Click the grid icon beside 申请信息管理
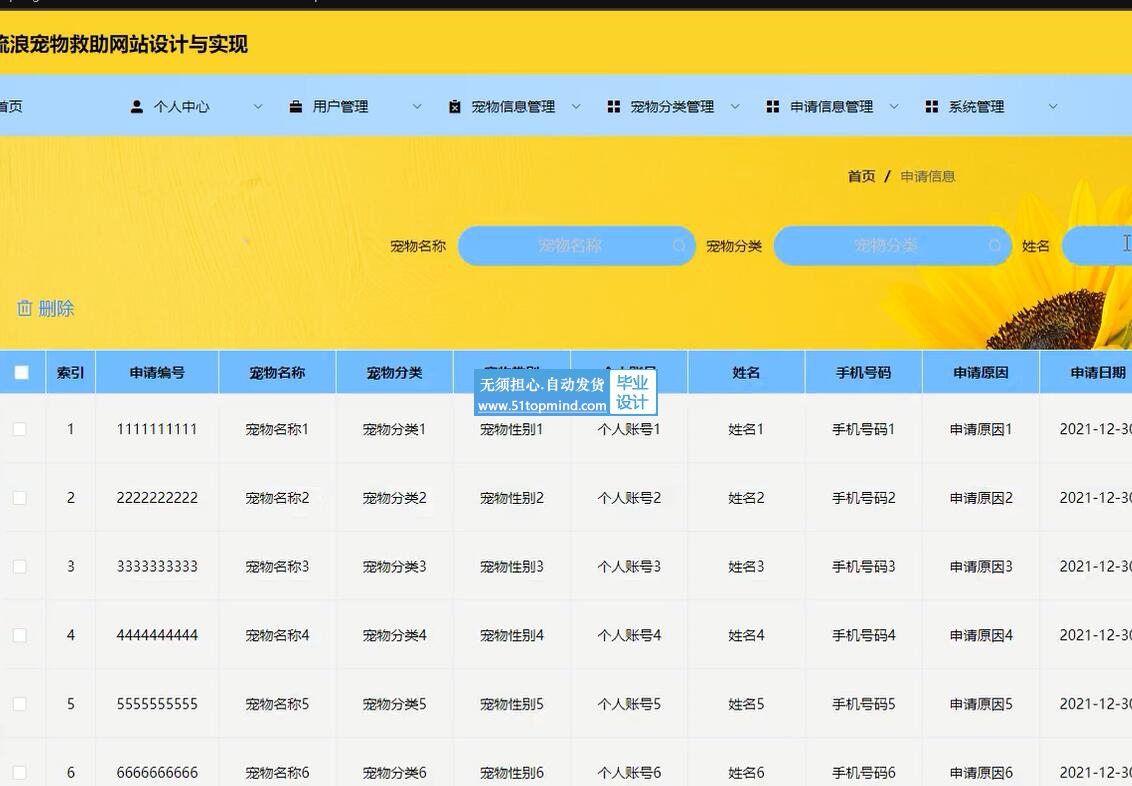1132x786 pixels. tap(772, 107)
